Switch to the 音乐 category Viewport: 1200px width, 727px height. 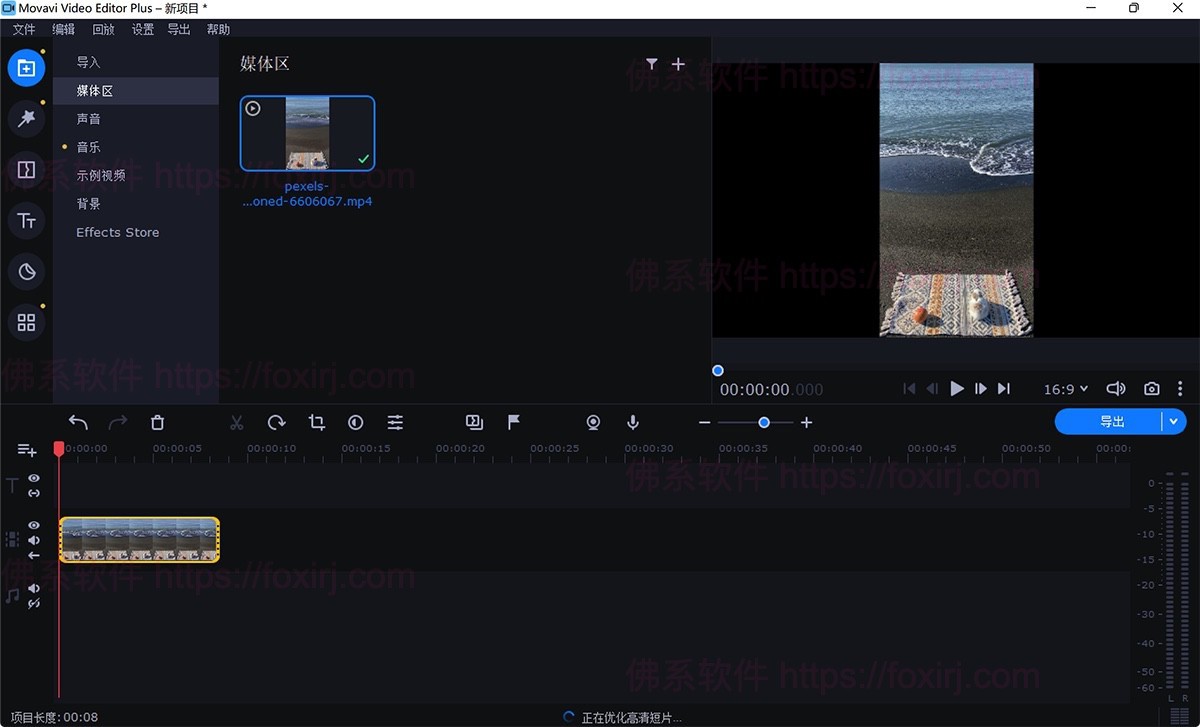pos(88,146)
